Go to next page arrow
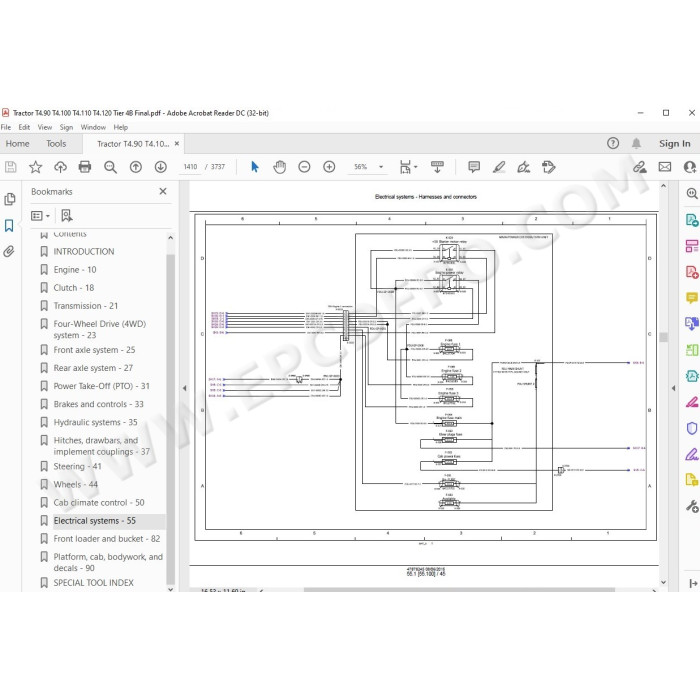 (x=161, y=167)
